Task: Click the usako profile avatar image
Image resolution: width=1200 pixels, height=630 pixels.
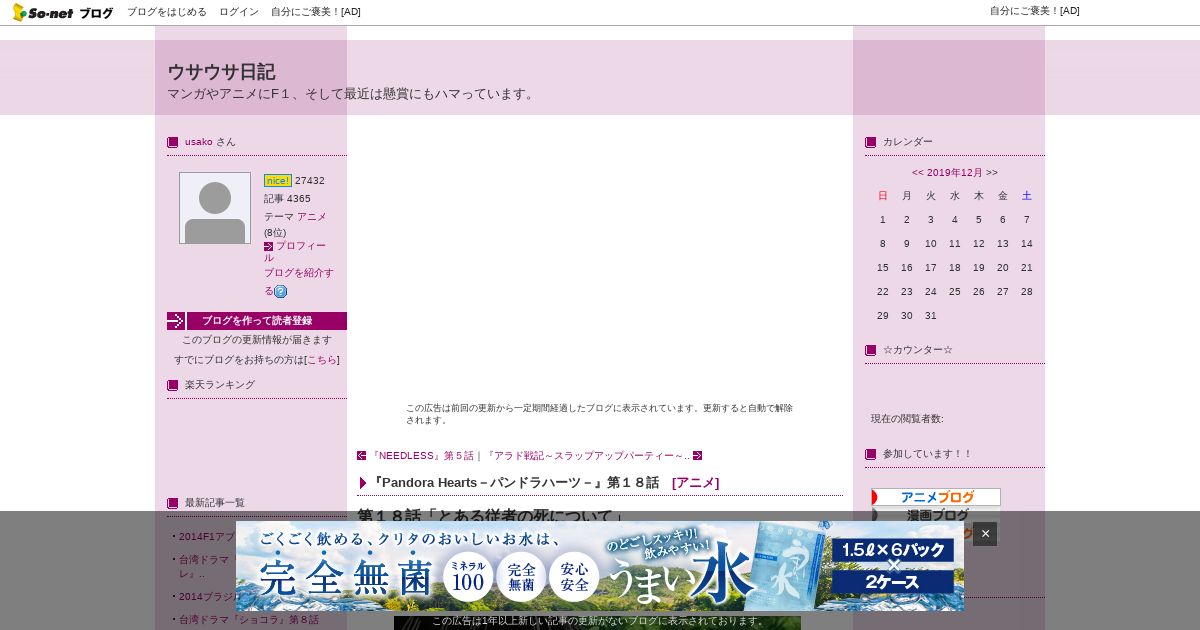Action: (x=215, y=208)
